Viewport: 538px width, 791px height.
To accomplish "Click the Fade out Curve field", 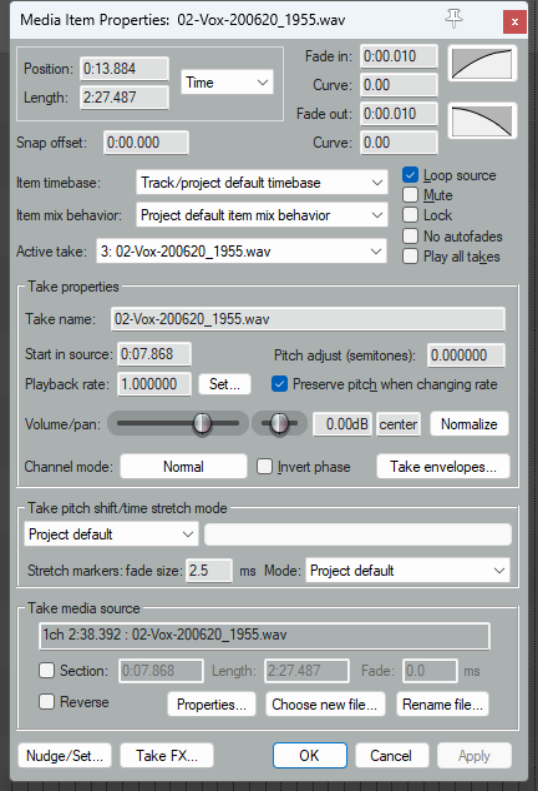I will (x=399, y=143).
